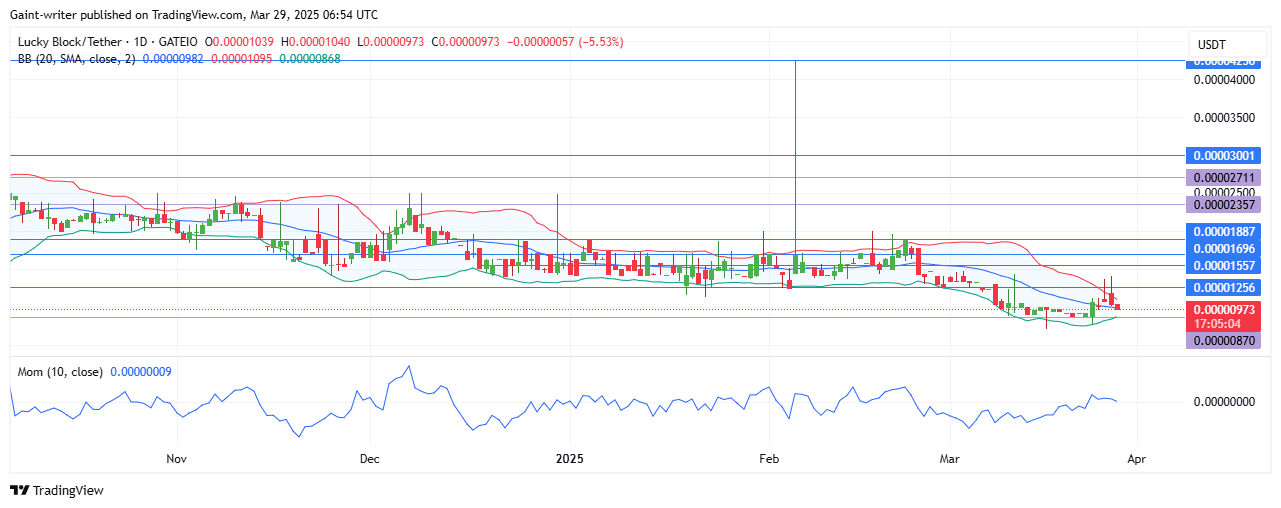1281x508 pixels.
Task: Click the TradingView logo icon
Action: [x=20, y=490]
